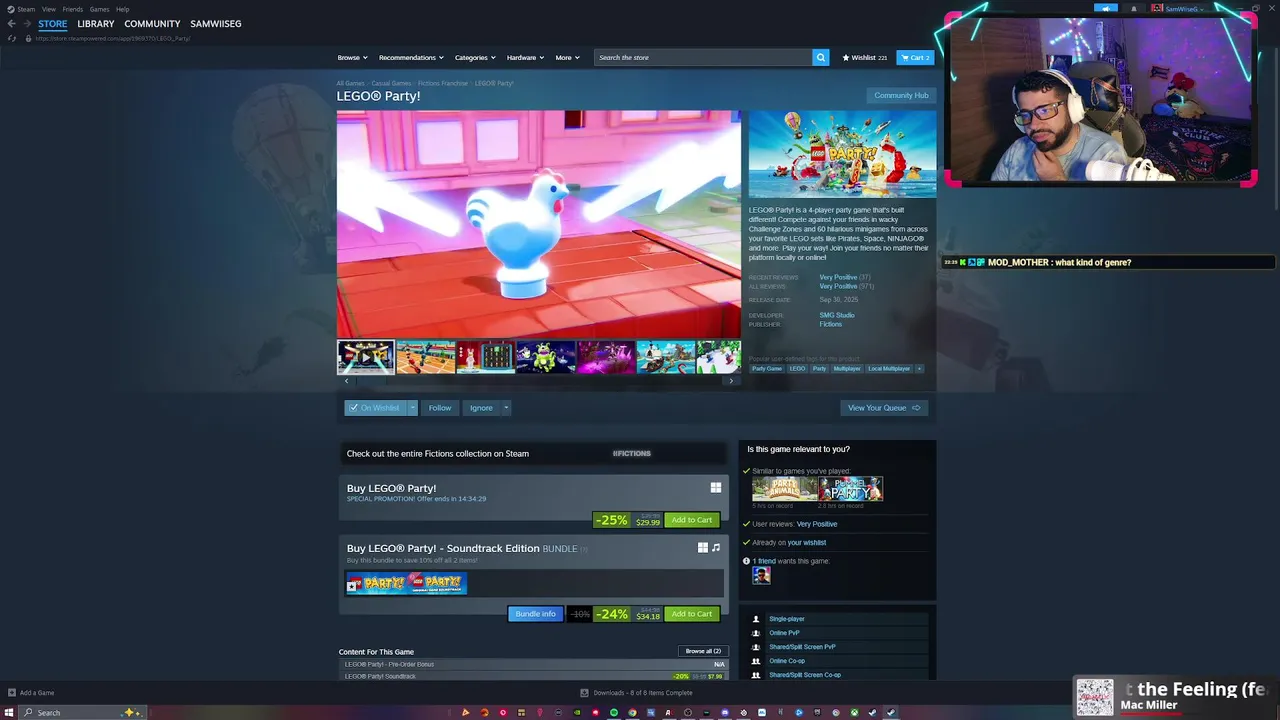Click the Party Animals similar game thumbnail
This screenshot has height=720, width=1280.
click(x=784, y=489)
